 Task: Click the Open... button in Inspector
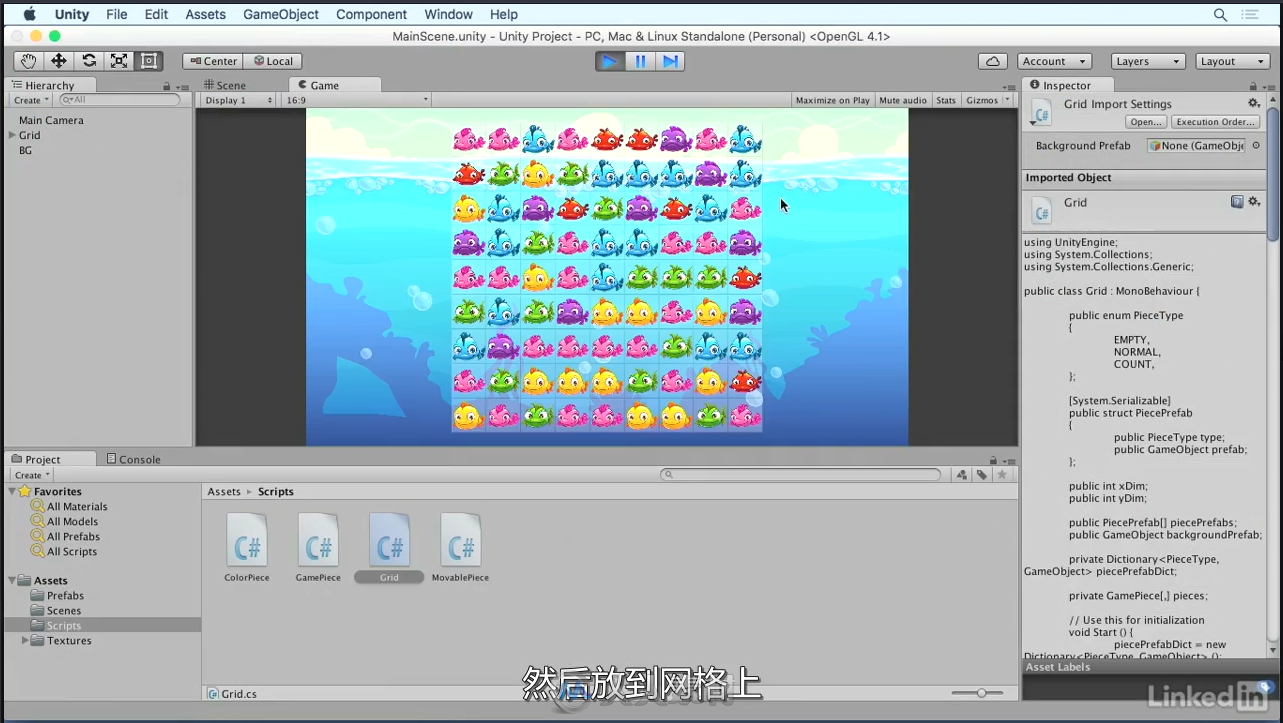1145,122
